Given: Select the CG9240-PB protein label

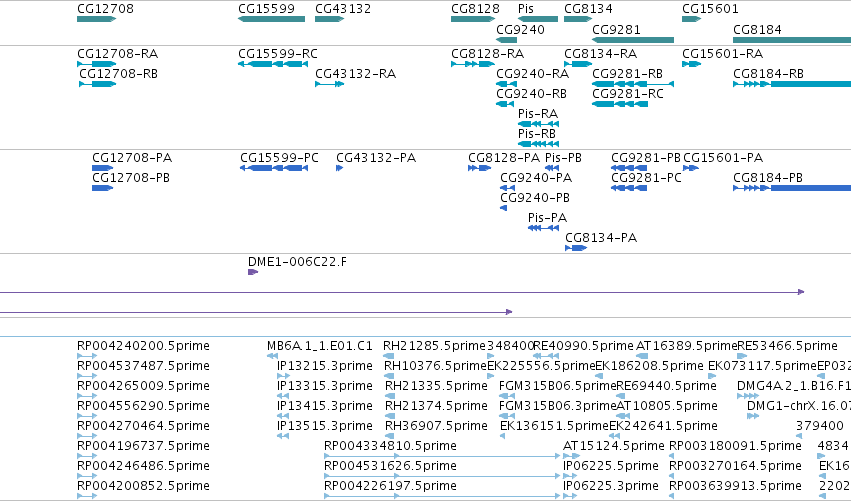Looking at the screenshot, I should [535, 198].
